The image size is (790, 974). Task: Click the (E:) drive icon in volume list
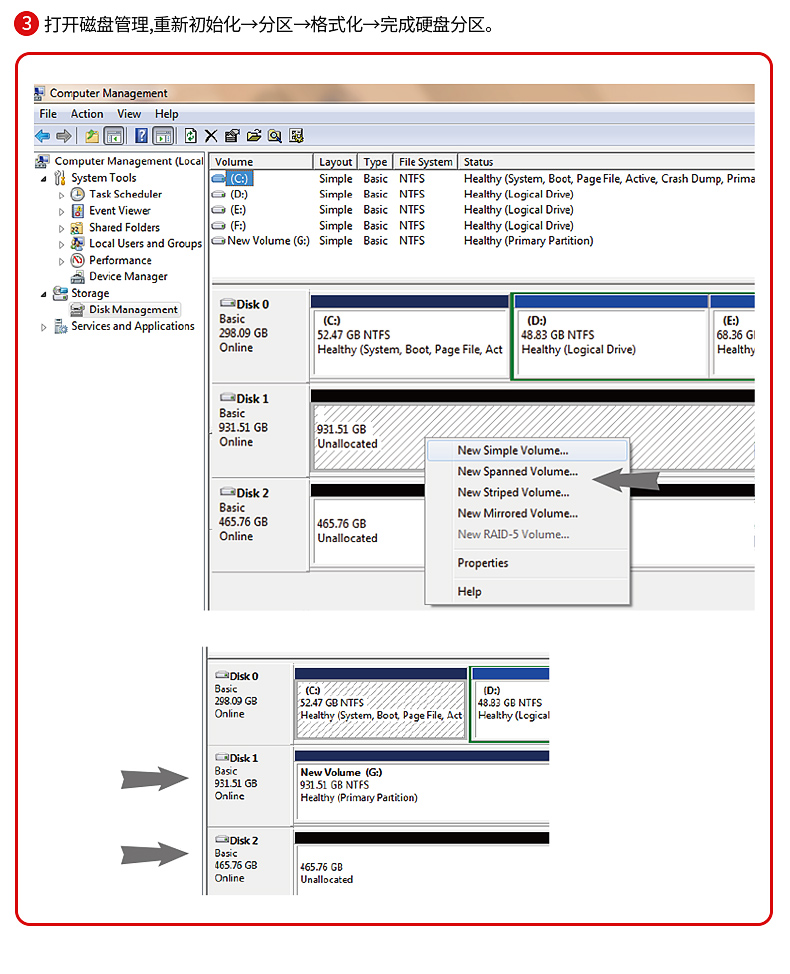tap(219, 210)
